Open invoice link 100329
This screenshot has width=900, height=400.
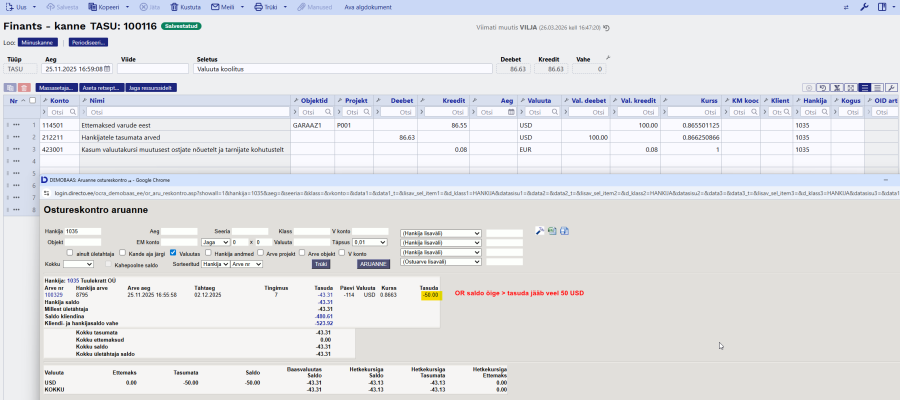(54, 295)
